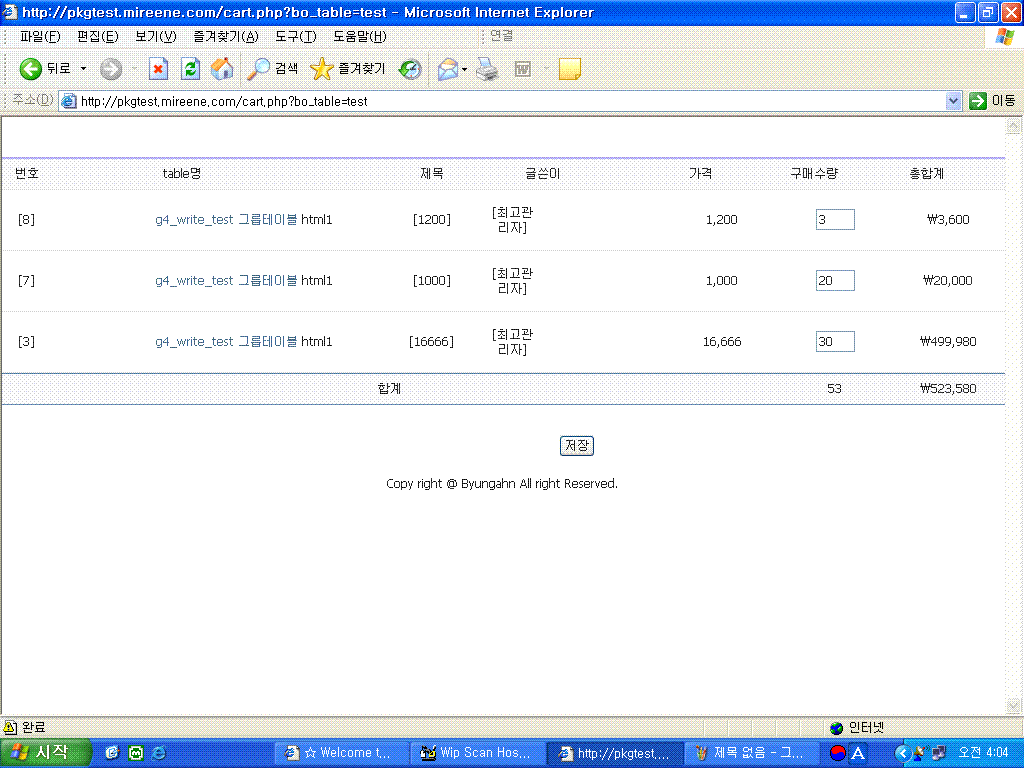Screen dimensions: 1024x768
Task: Click the Print toolbar icon
Action: [x=487, y=69]
